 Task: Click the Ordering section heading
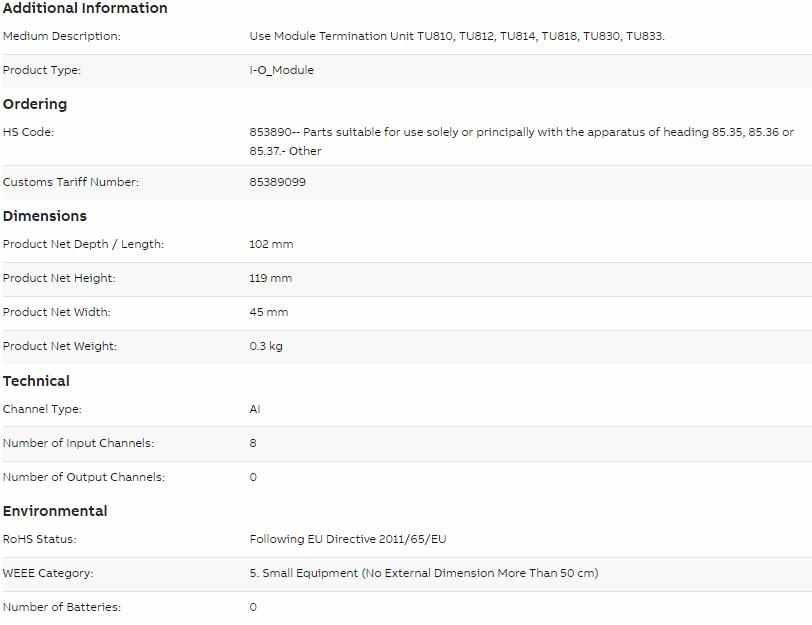pyautogui.click(x=35, y=104)
